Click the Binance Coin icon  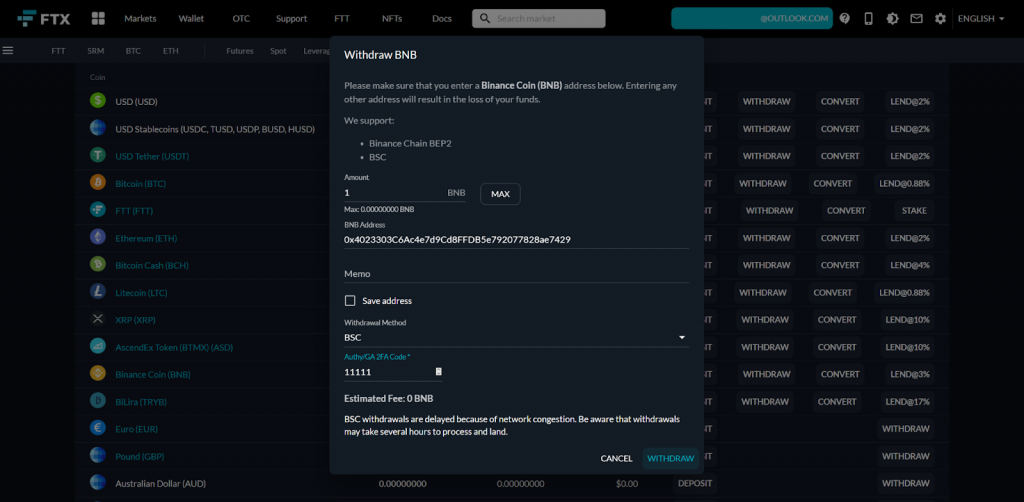tap(98, 373)
